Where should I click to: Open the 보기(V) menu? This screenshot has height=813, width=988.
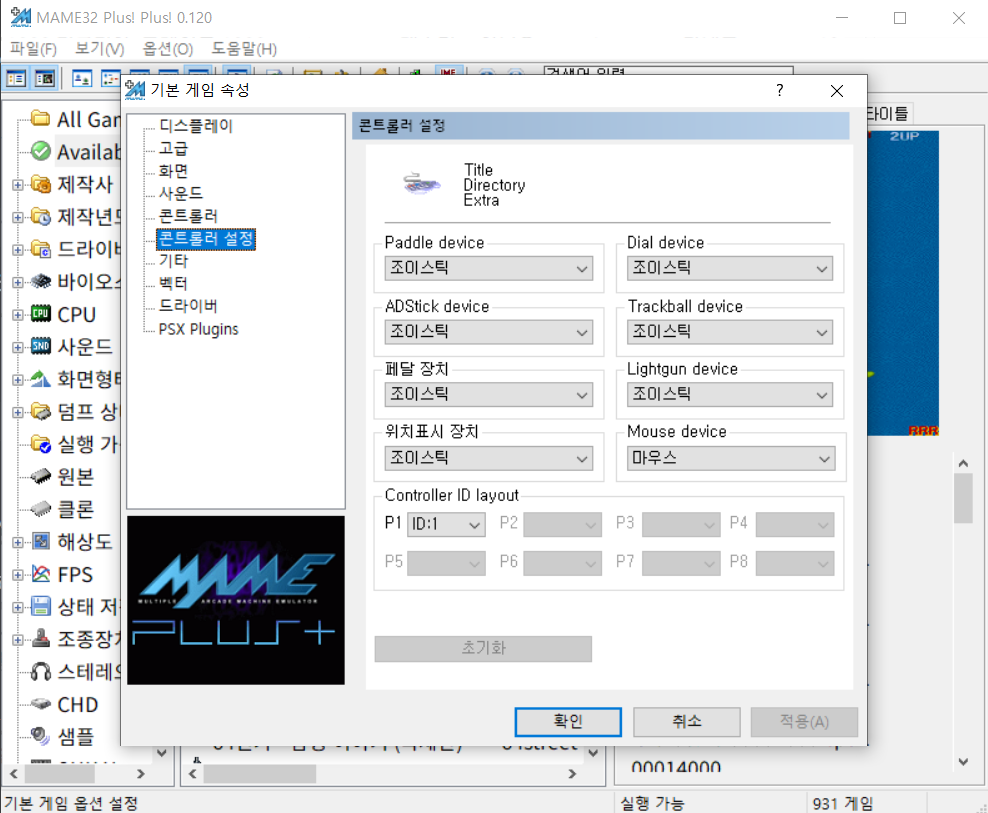(100, 49)
